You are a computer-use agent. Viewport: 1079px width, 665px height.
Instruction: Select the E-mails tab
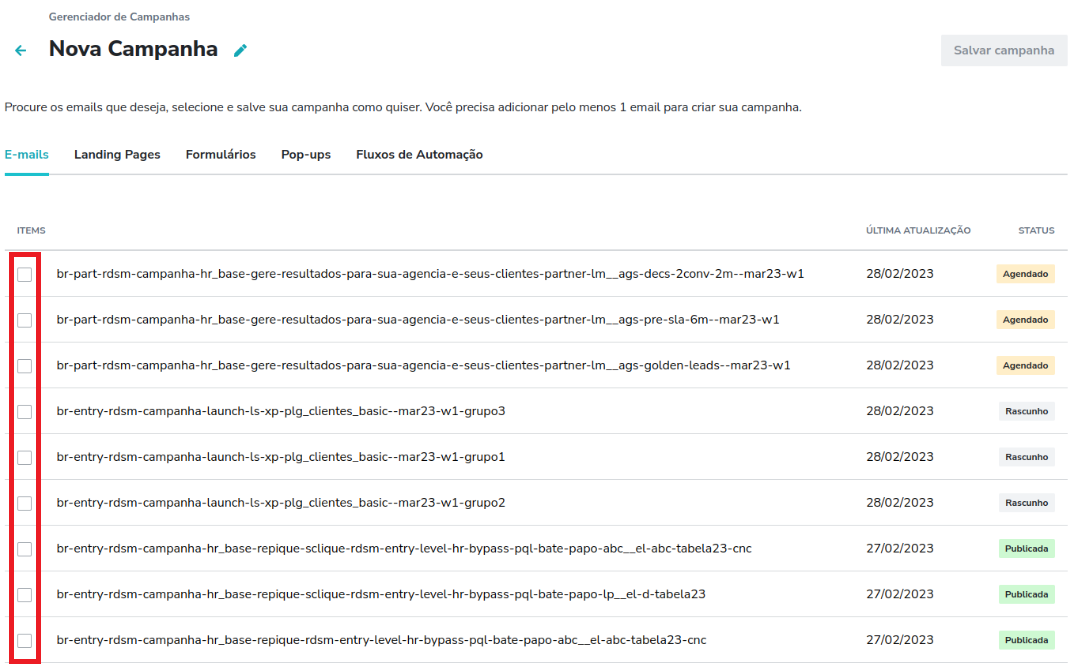27,155
